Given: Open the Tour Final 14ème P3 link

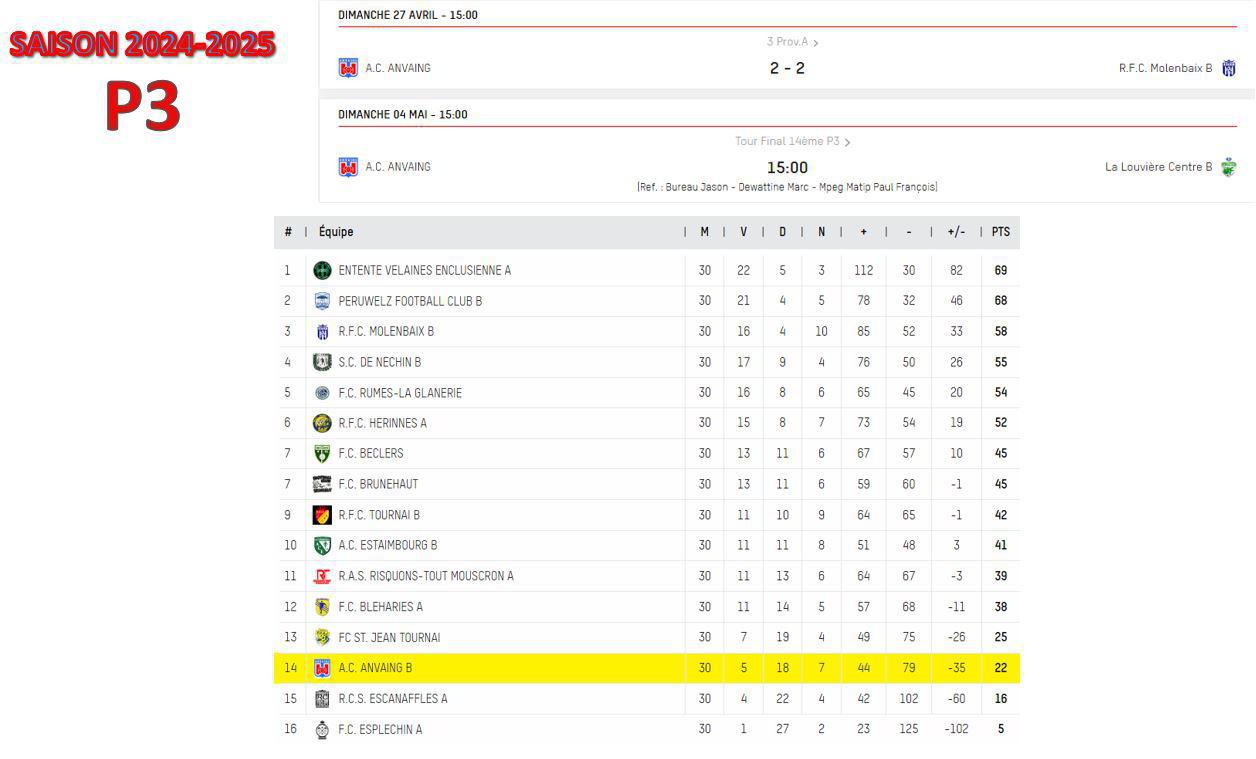Looking at the screenshot, I should (x=792, y=142).
